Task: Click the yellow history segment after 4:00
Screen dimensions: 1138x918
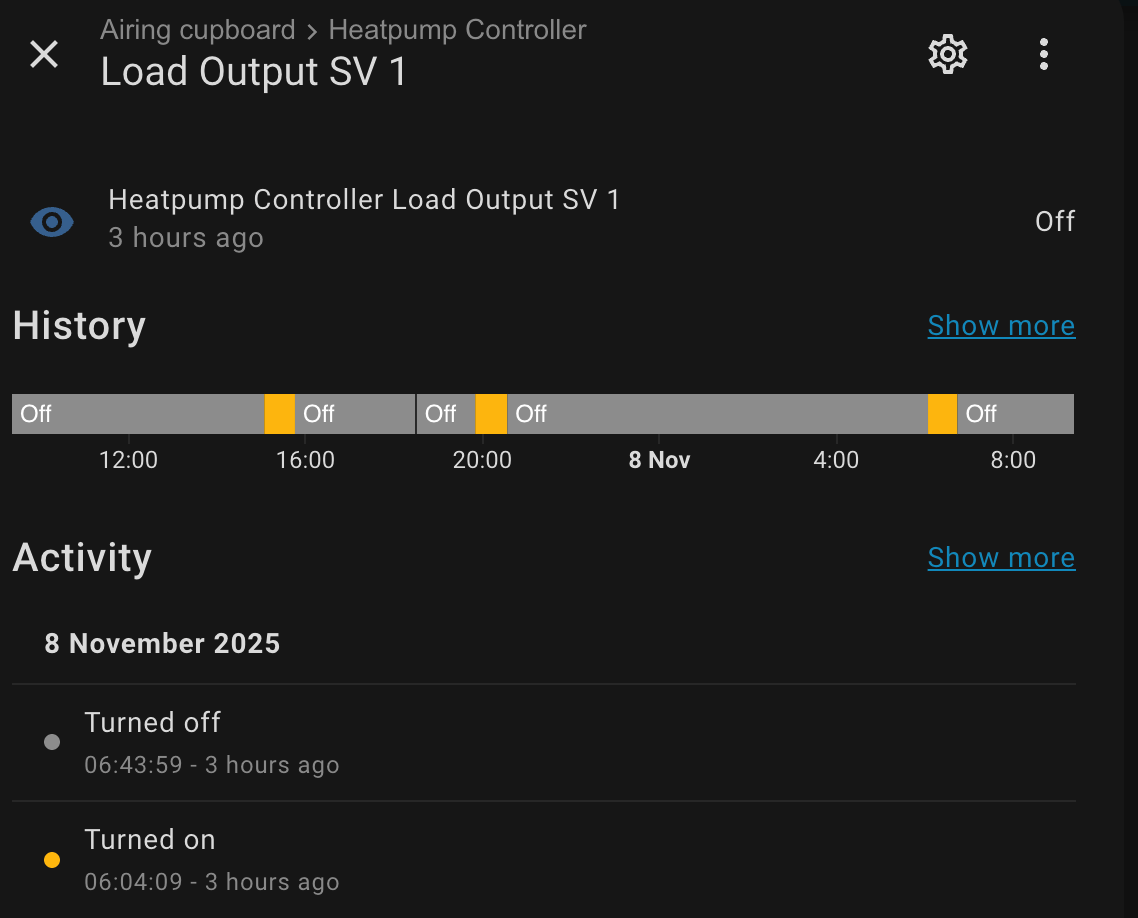Action: [x=942, y=414]
